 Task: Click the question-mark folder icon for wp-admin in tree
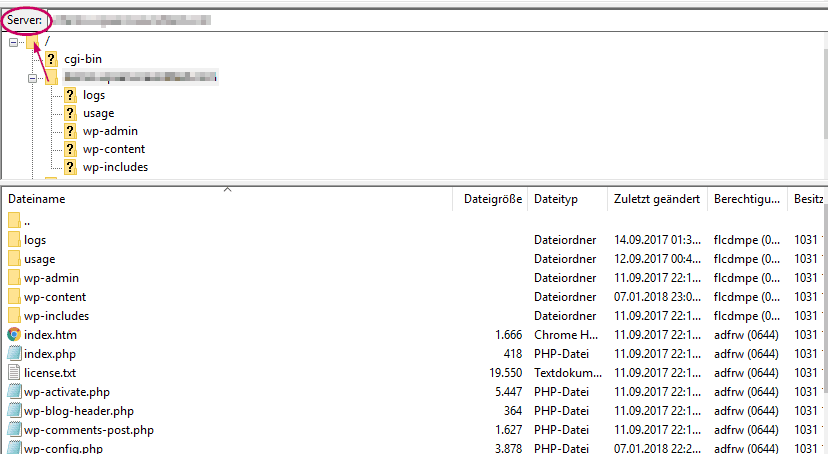click(70, 131)
